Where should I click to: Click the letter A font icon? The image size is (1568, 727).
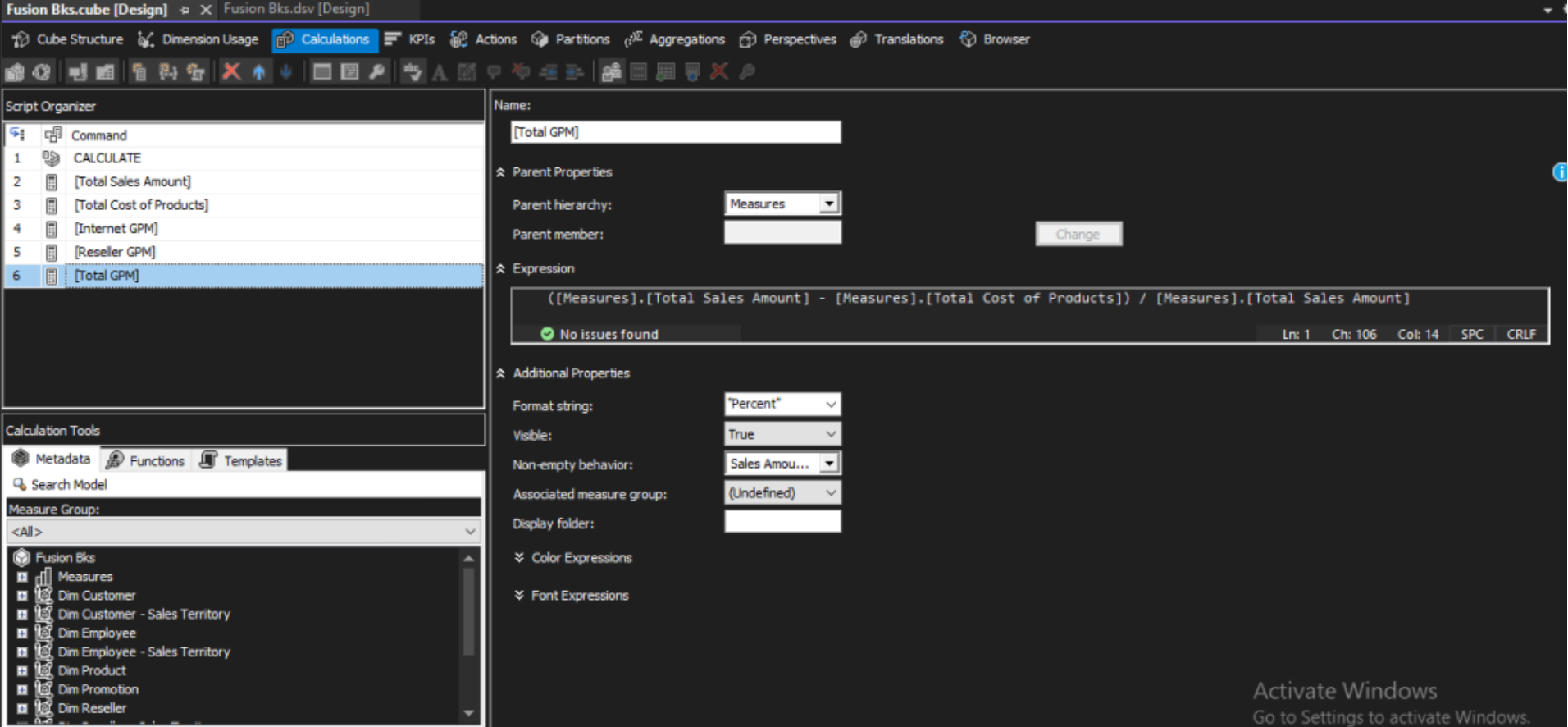440,72
